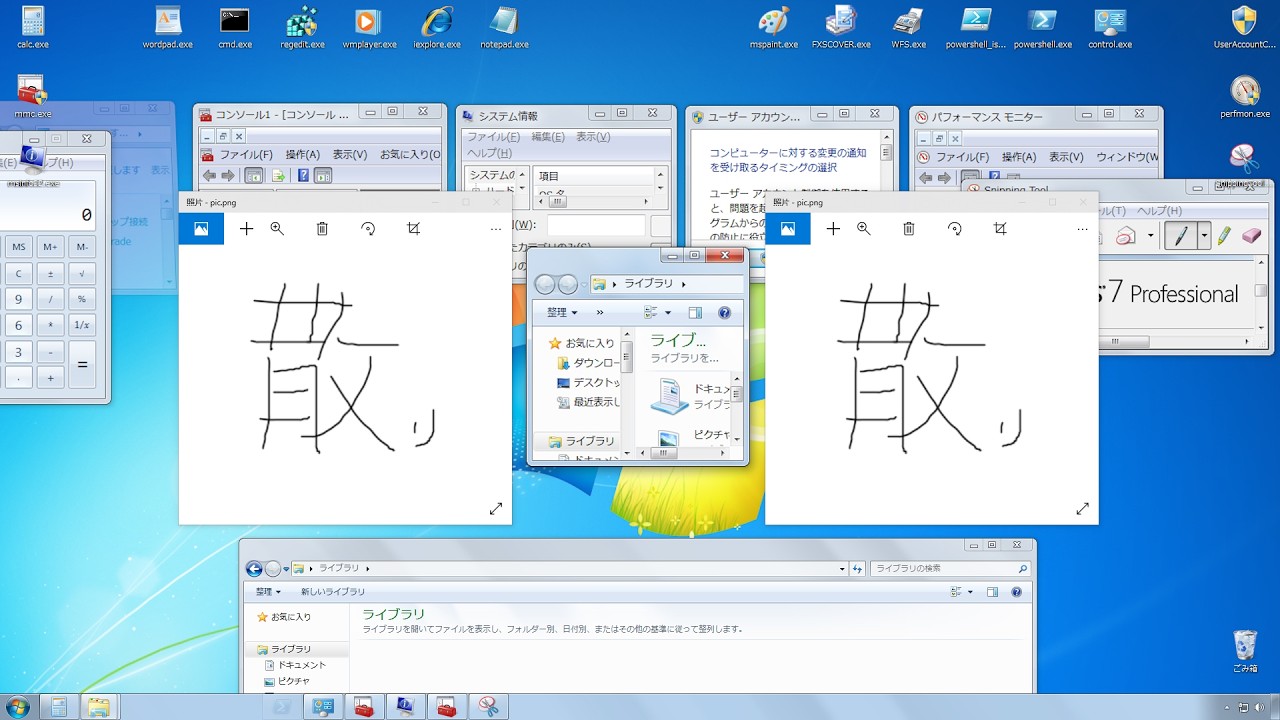Open view options dropdown in bottom Libraries window
Screen dimensions: 1280x720
[970, 592]
